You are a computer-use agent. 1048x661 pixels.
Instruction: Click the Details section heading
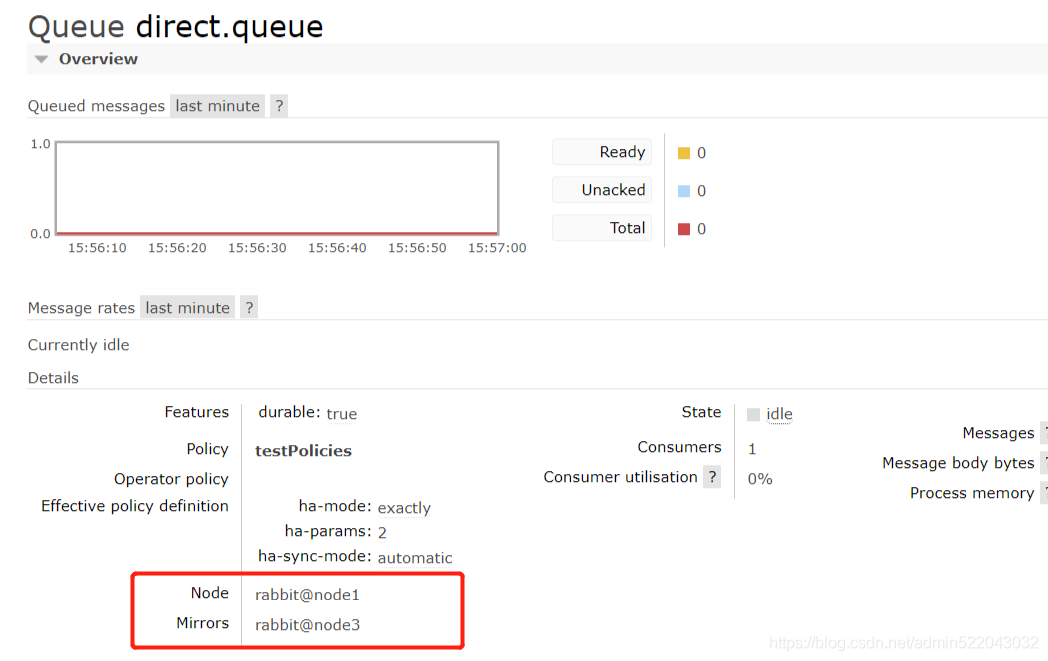(x=53, y=378)
